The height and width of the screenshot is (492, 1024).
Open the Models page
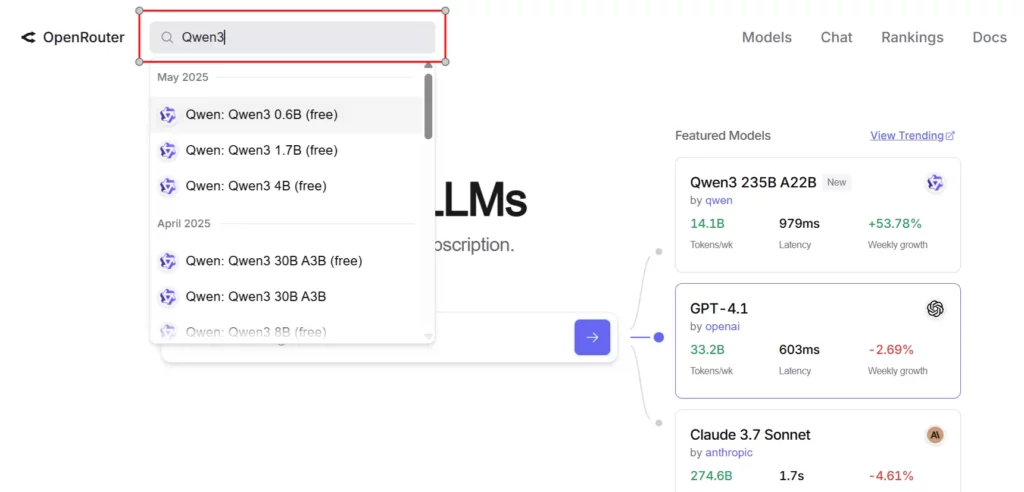767,37
